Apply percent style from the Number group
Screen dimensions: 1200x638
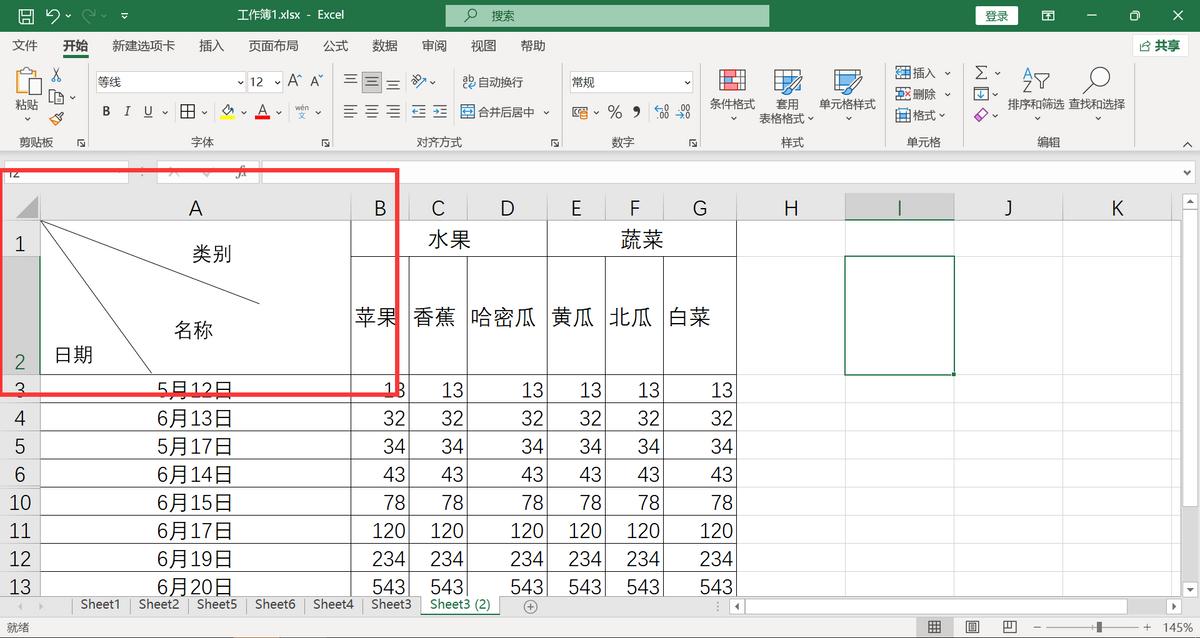coord(615,112)
